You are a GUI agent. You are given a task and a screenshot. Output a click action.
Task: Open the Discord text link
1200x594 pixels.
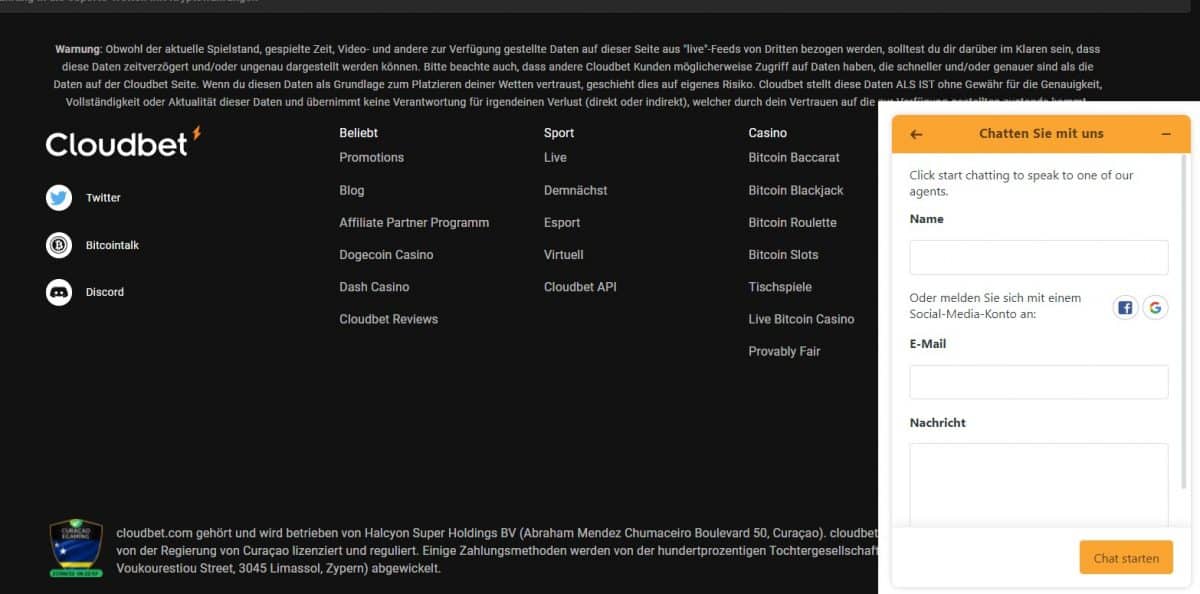[105, 292]
